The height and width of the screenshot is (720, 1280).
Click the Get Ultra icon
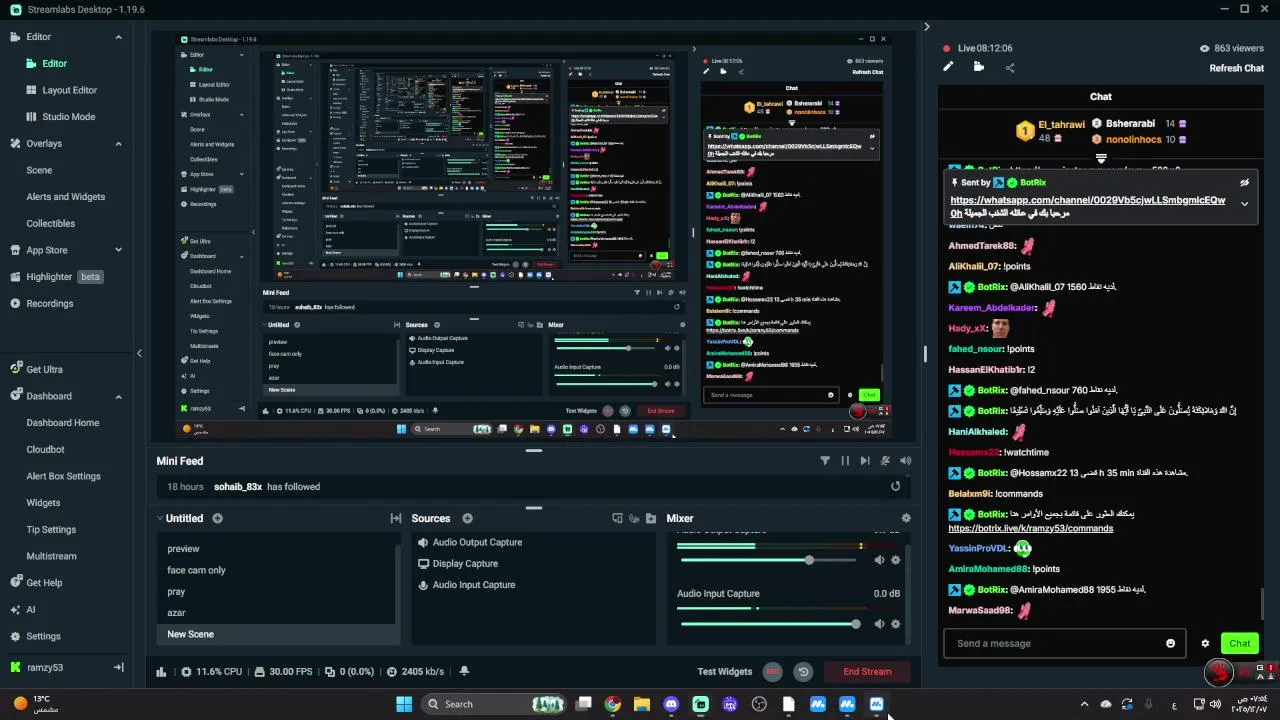point(15,369)
